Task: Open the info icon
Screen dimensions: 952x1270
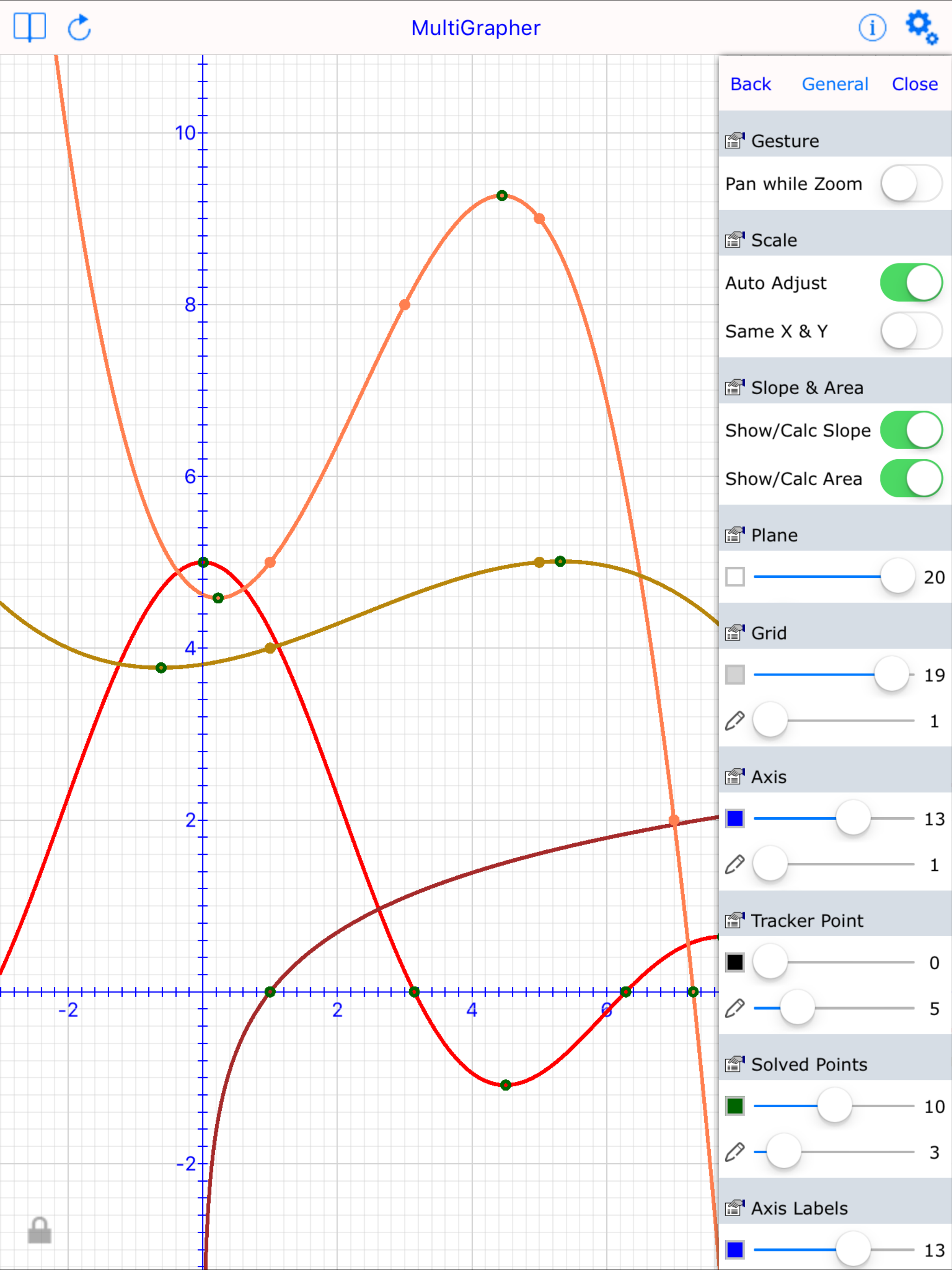Action: (x=872, y=27)
